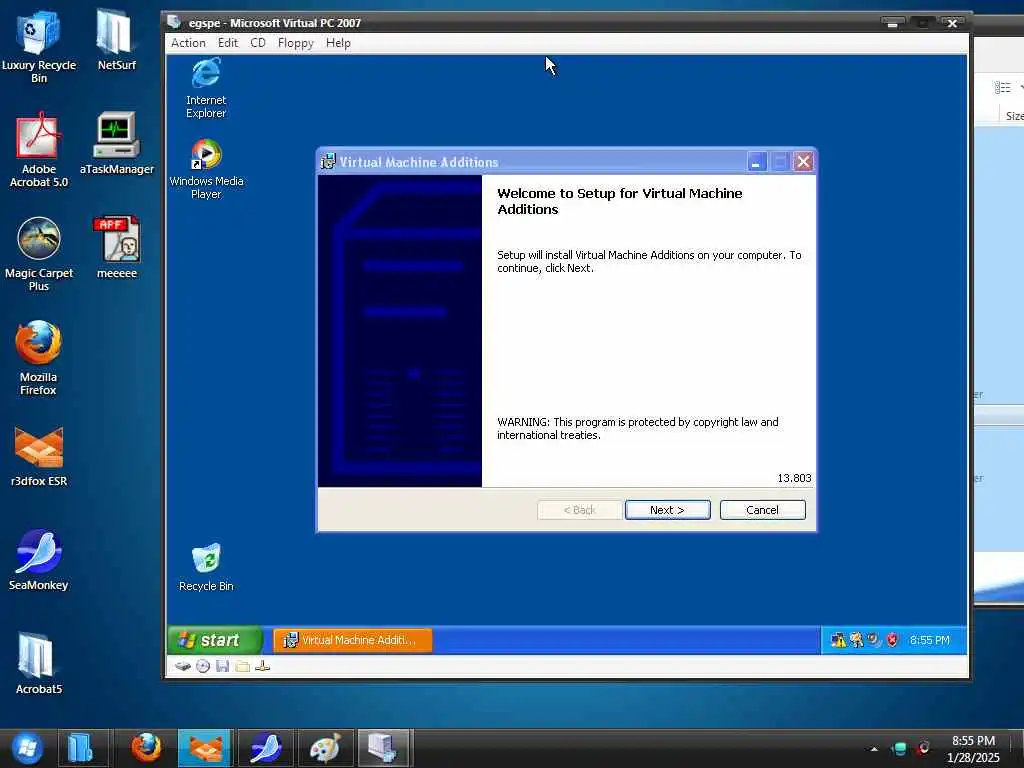Open the Floppy menu
1024x768 pixels.
pyautogui.click(x=295, y=43)
